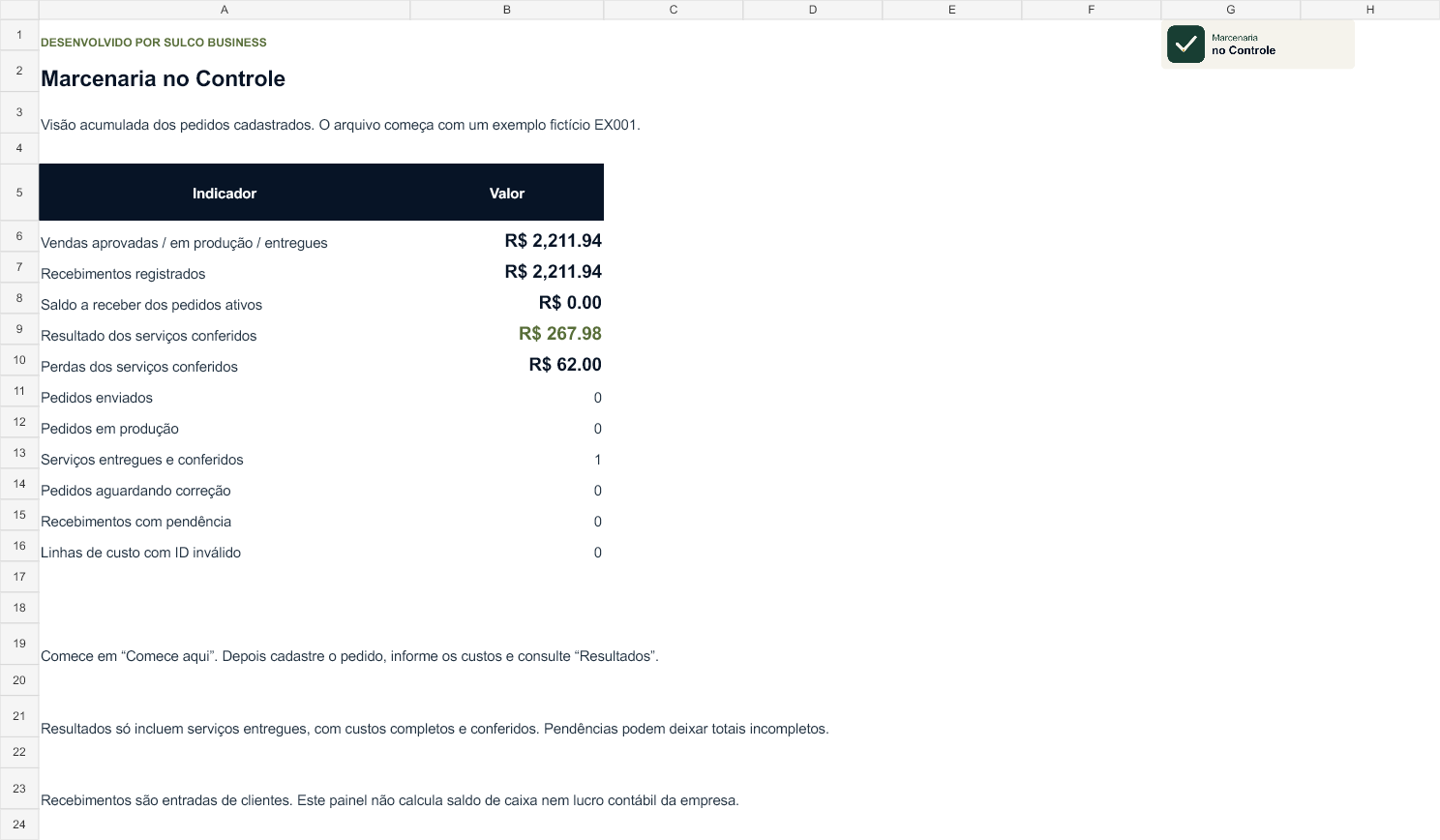Select "Pedidos enviados" label cell

(x=225, y=391)
